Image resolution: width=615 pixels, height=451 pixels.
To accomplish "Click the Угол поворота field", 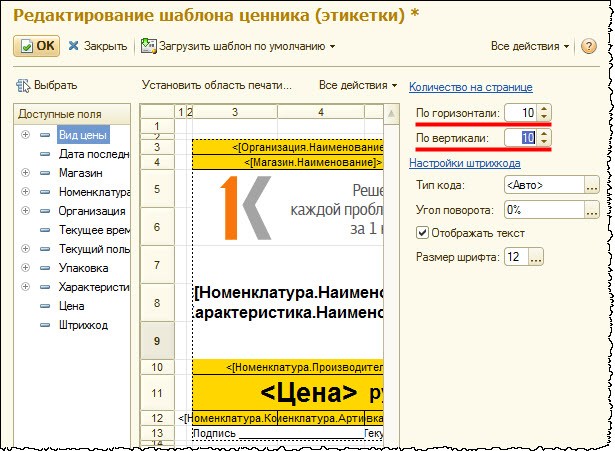I will (544, 210).
